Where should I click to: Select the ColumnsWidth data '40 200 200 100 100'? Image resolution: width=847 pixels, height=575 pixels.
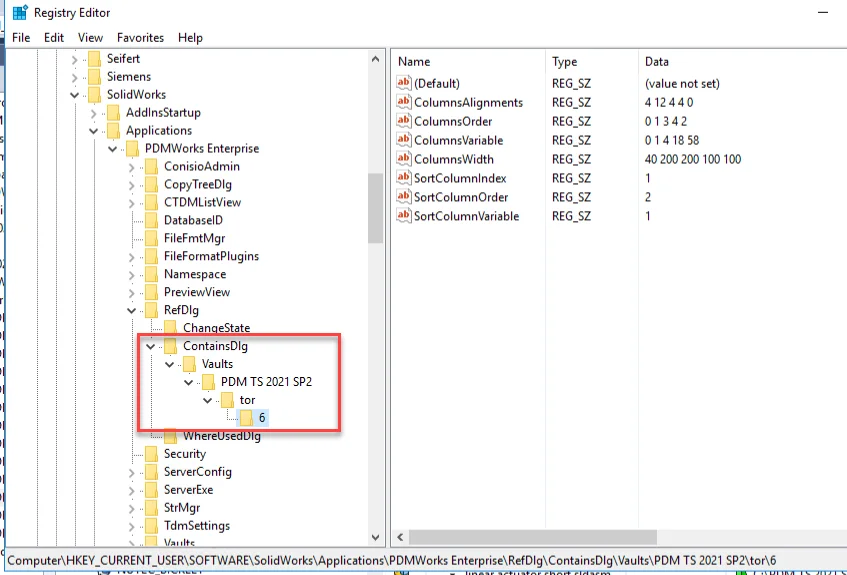click(x=693, y=159)
